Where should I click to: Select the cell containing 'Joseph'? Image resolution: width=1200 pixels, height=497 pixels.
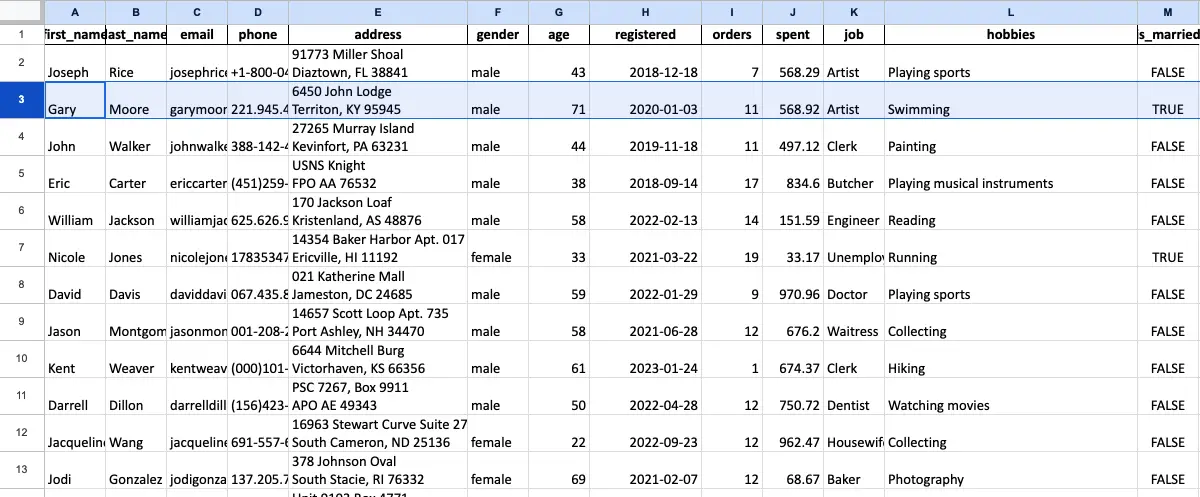coord(75,63)
